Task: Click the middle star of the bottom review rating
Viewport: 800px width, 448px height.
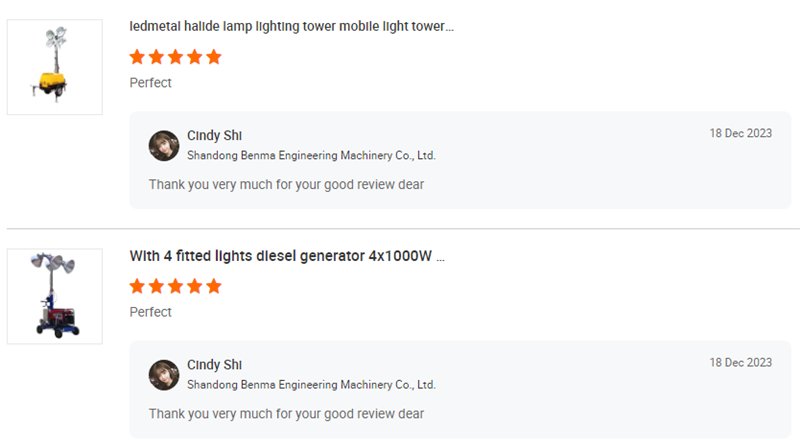Action: (x=175, y=286)
